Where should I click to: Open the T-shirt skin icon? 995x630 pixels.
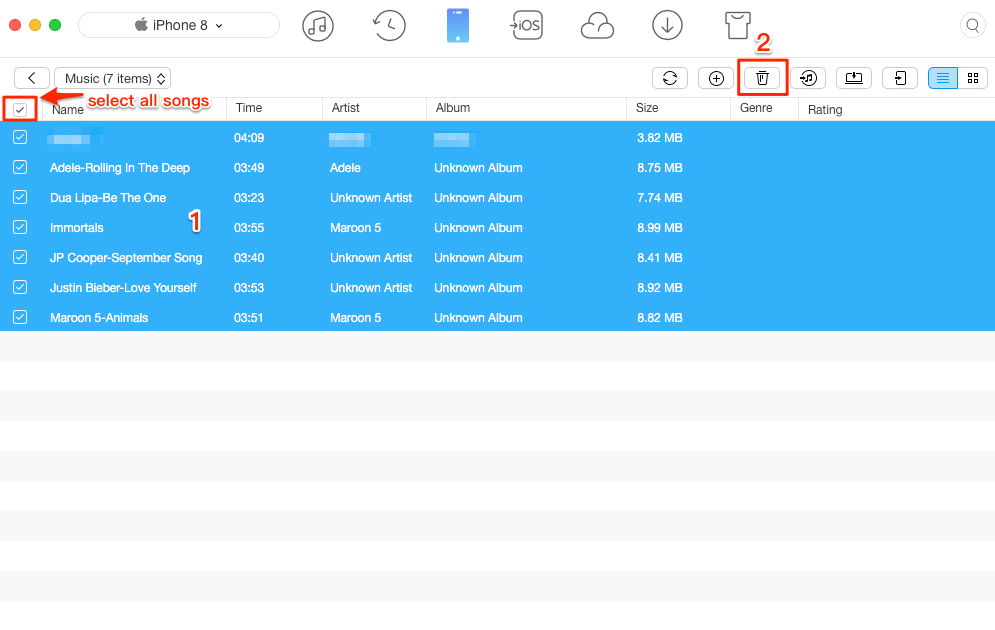[737, 26]
